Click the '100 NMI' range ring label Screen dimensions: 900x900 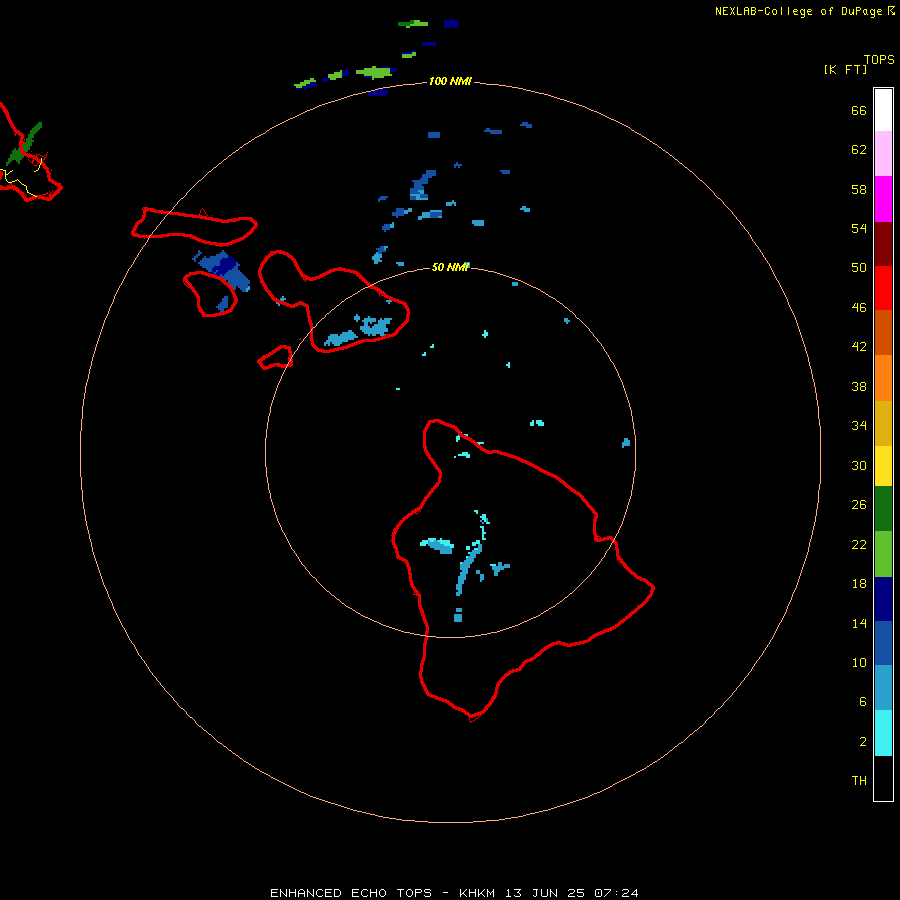click(x=450, y=82)
